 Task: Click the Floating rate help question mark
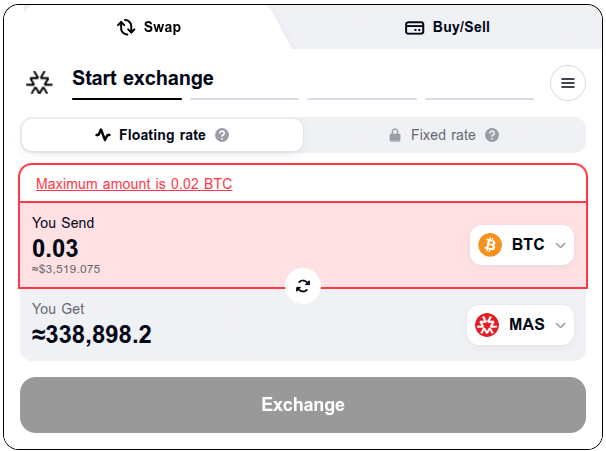[222, 135]
